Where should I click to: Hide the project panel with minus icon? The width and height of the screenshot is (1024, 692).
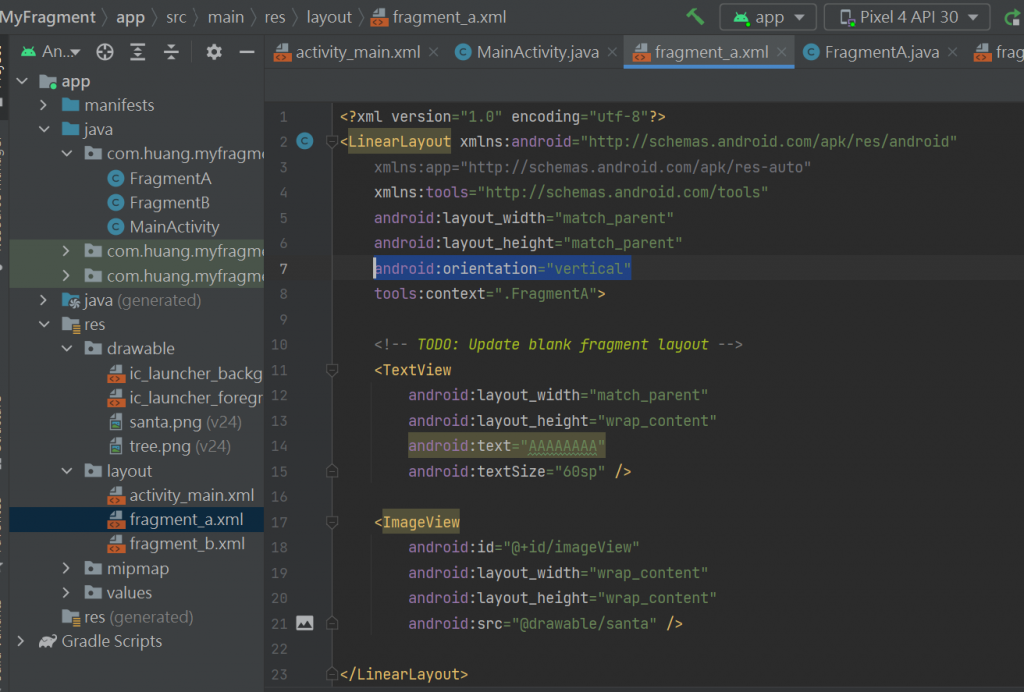pos(247,52)
